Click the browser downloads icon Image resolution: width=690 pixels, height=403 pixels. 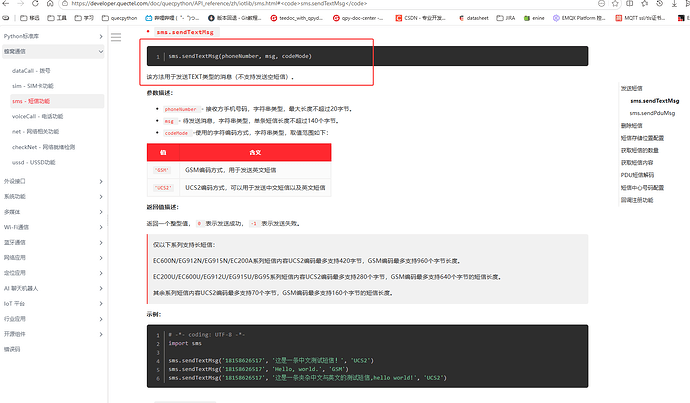674,4
